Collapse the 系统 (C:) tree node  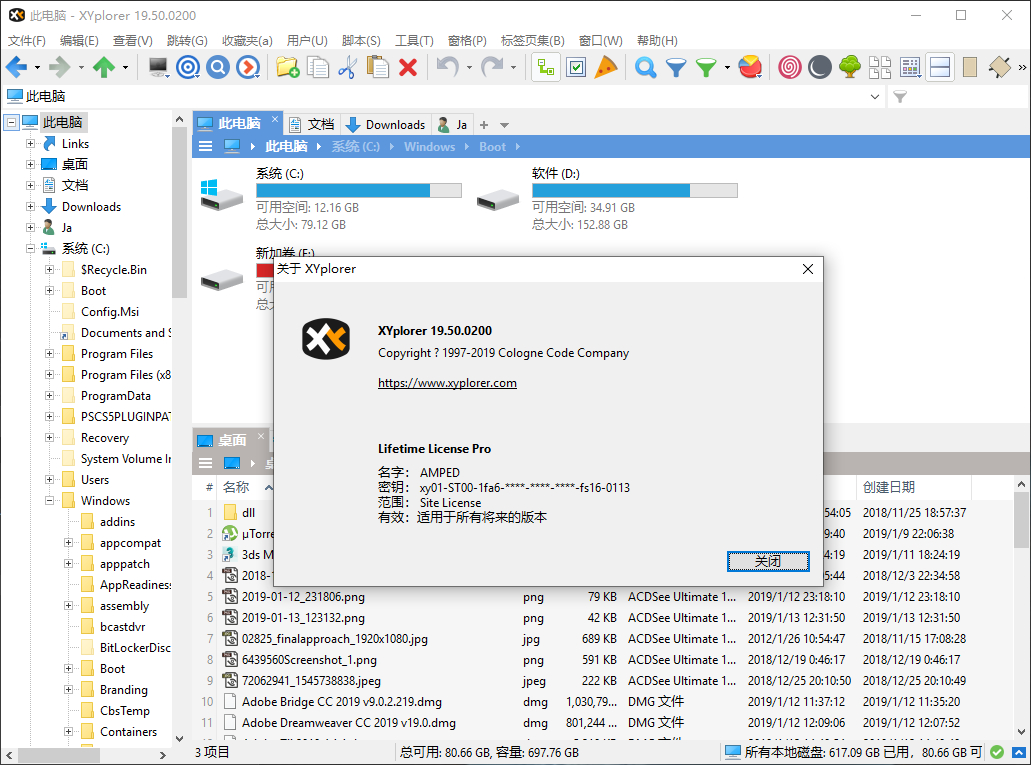coord(30,249)
